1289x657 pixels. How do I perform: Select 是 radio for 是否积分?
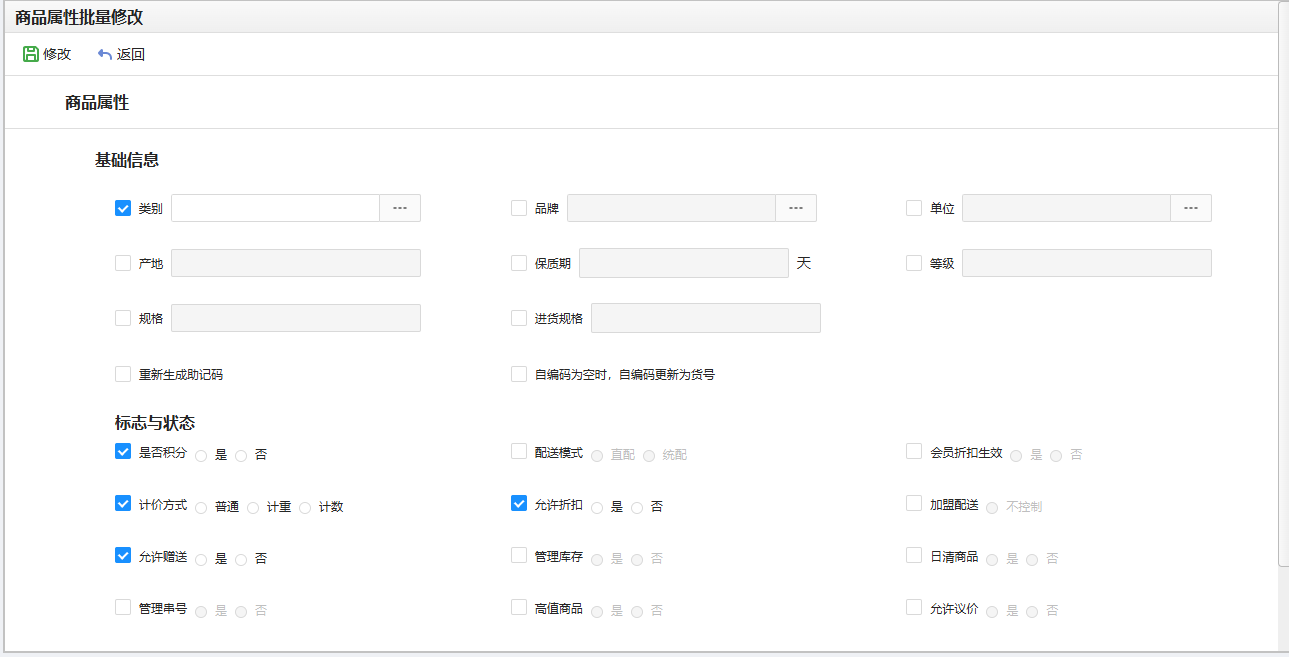(201, 455)
